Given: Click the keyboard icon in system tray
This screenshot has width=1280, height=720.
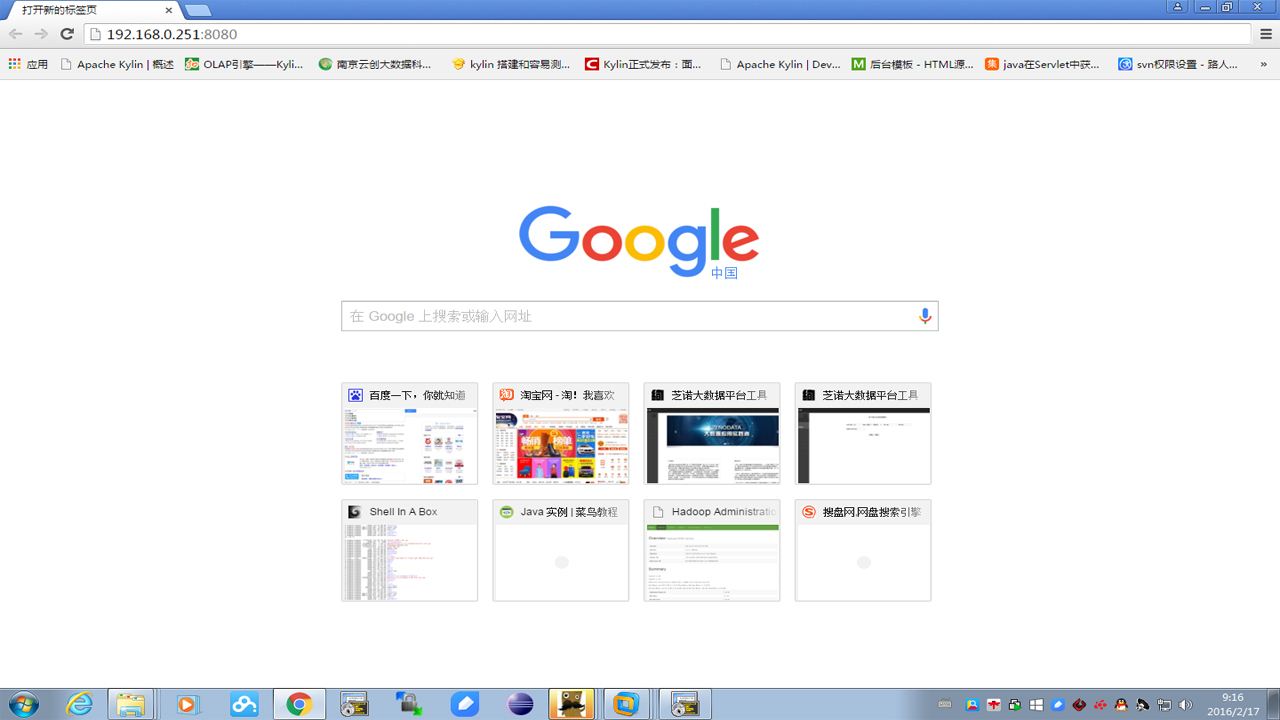Looking at the screenshot, I should 945,705.
